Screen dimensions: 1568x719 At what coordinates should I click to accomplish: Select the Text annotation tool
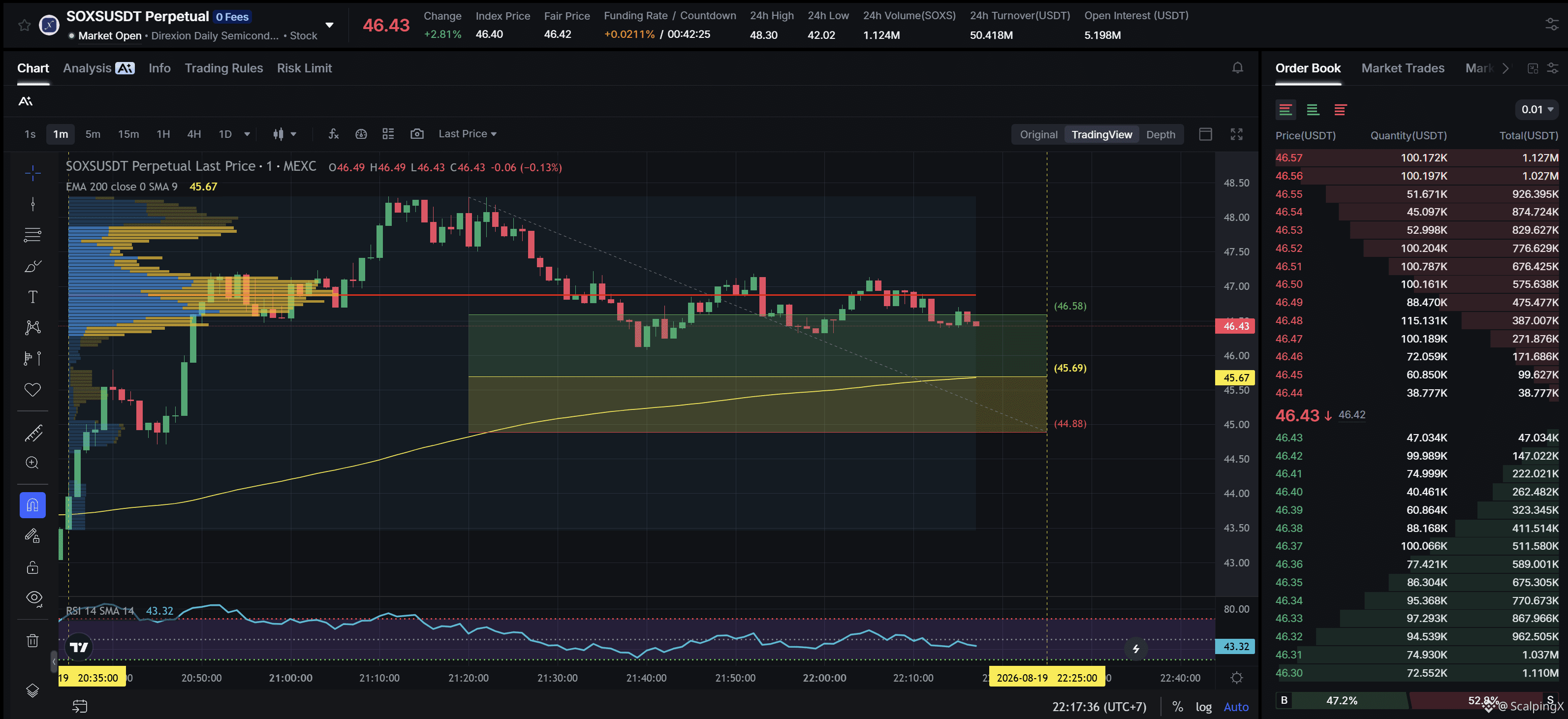coord(33,297)
